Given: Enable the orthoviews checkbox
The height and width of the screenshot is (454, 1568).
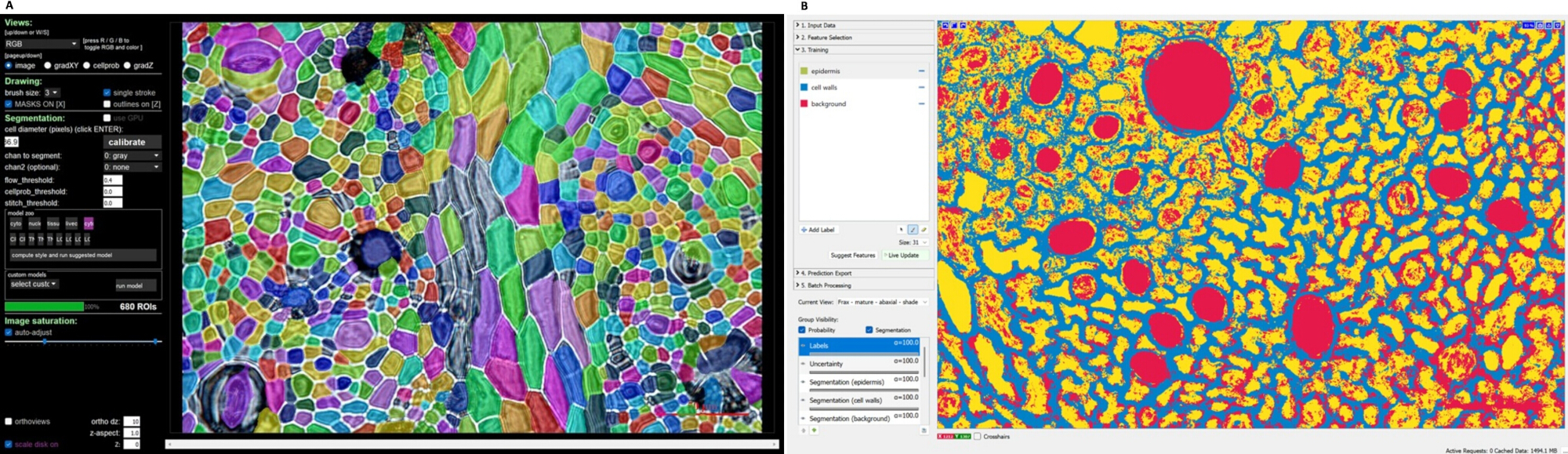Looking at the screenshot, I should coord(9,422).
